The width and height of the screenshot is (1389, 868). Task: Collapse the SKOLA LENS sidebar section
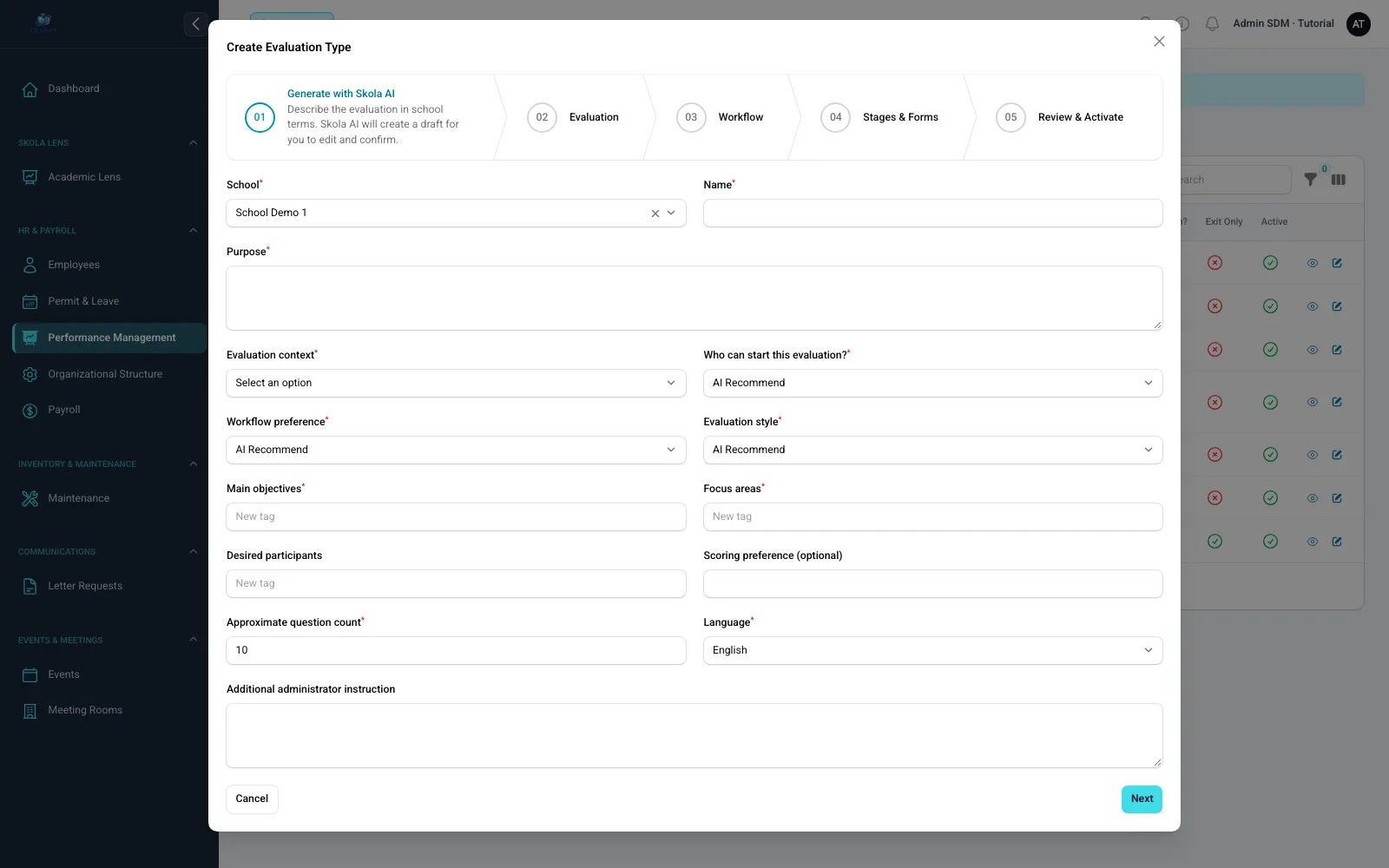coord(193,143)
